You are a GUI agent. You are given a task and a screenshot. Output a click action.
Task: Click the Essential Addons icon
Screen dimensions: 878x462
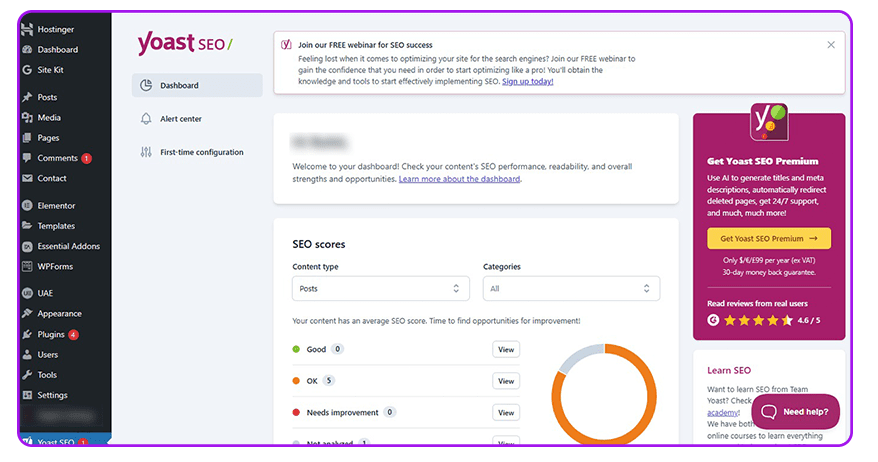coord(27,246)
